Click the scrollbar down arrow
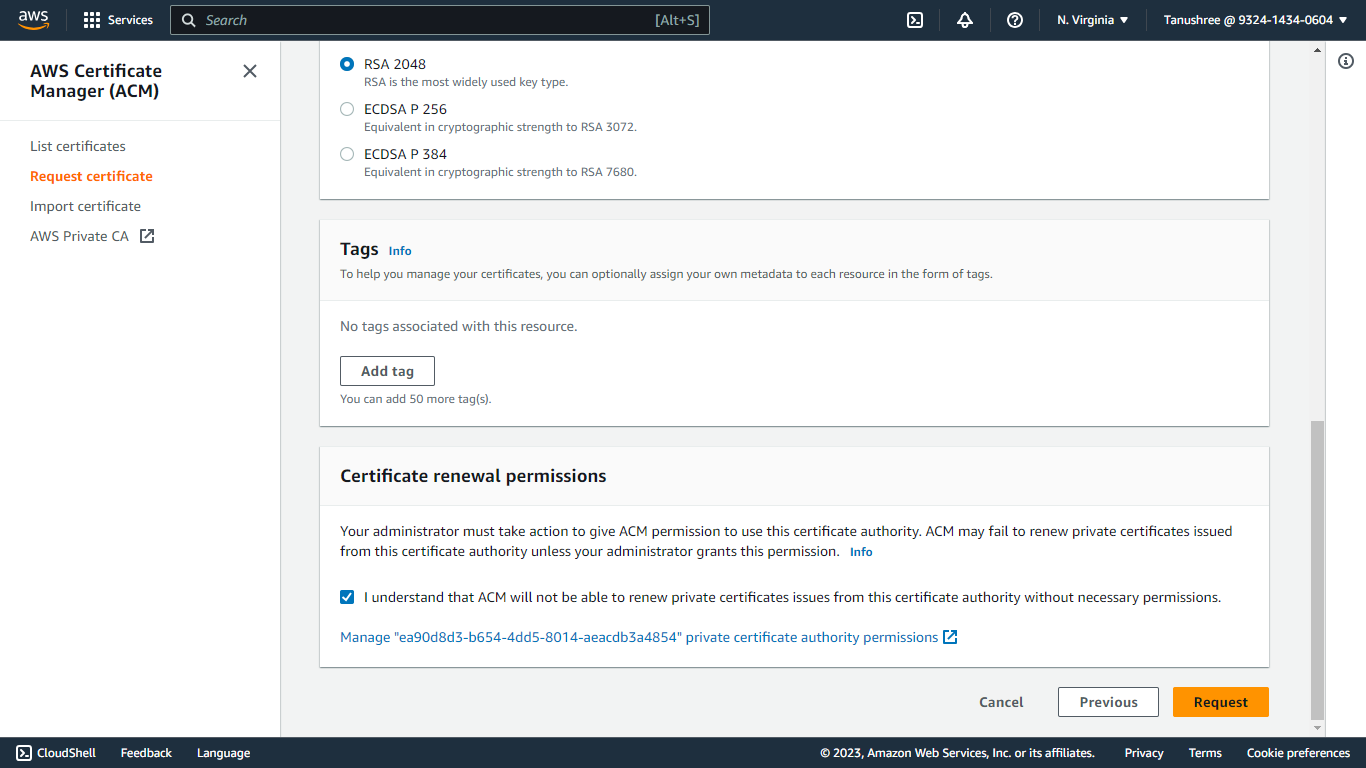Viewport: 1366px width, 768px height. coord(1317,728)
